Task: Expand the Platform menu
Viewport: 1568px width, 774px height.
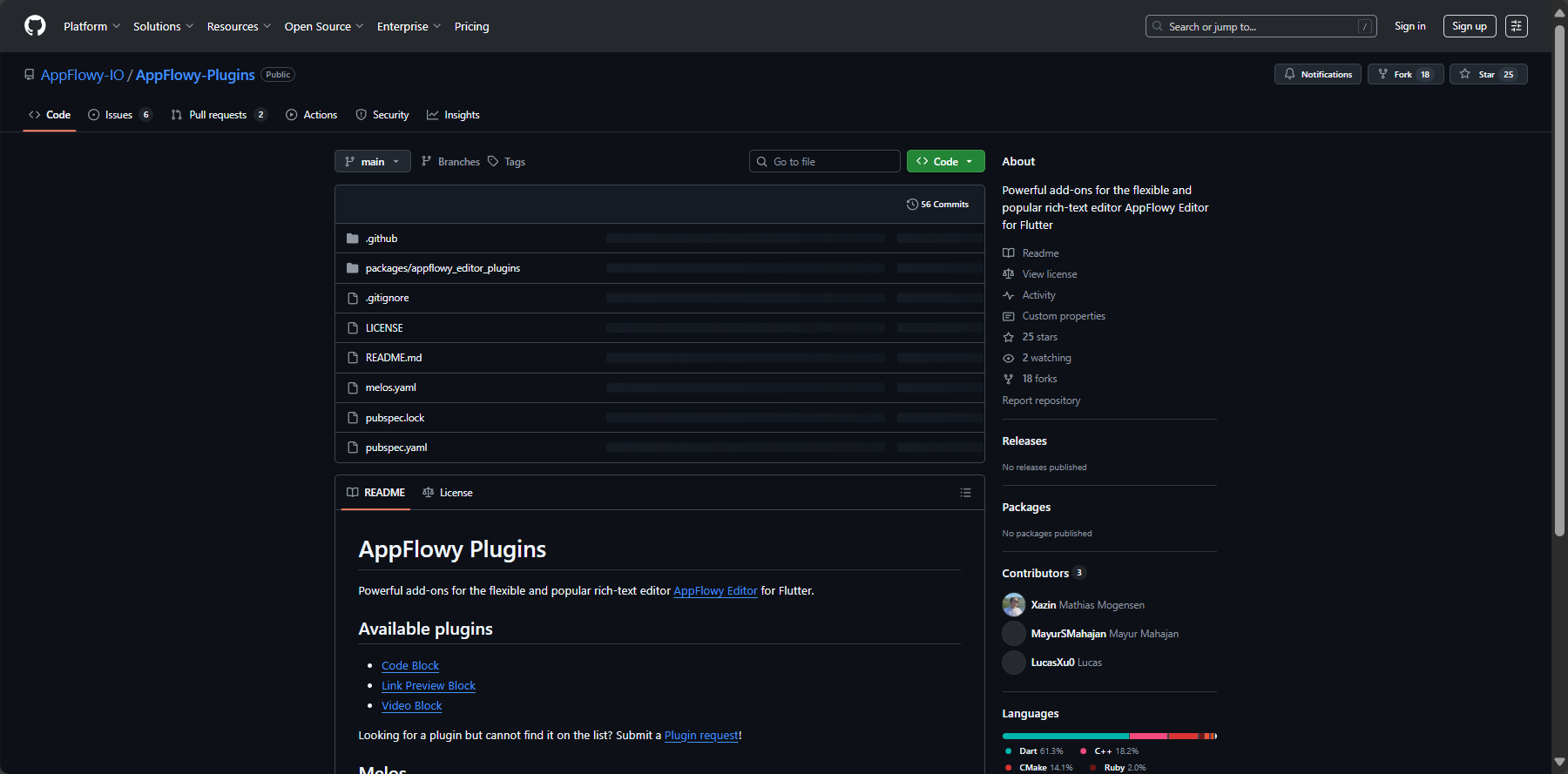Action: pyautogui.click(x=91, y=26)
